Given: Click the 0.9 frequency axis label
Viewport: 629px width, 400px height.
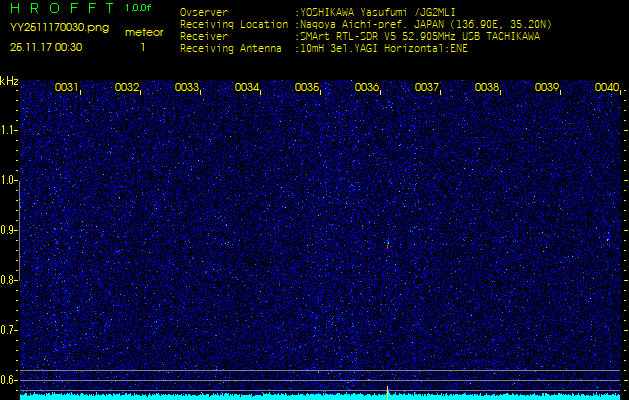Looking at the screenshot, I should [9, 230].
